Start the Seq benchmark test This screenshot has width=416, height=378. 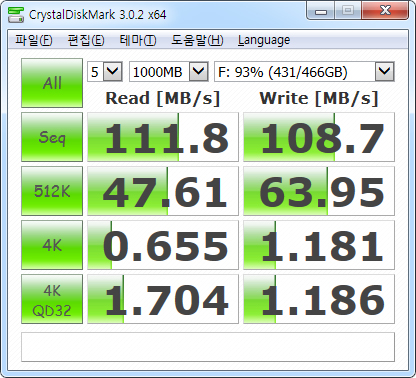pos(52,137)
